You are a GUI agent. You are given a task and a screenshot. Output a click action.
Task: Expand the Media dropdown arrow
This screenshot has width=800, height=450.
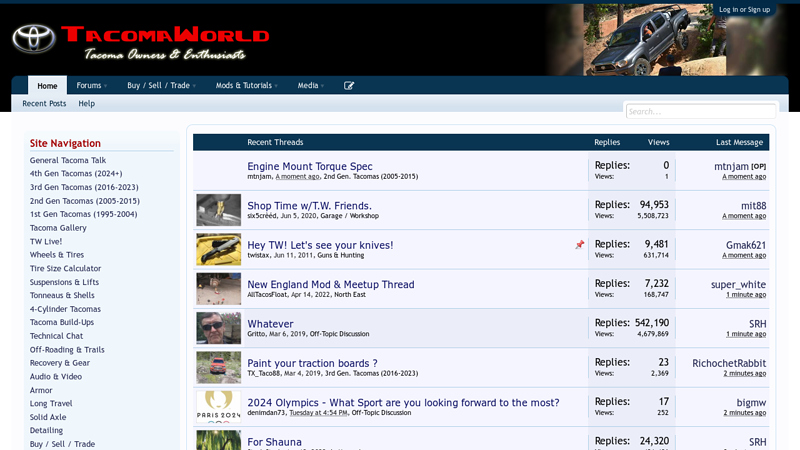coord(322,86)
